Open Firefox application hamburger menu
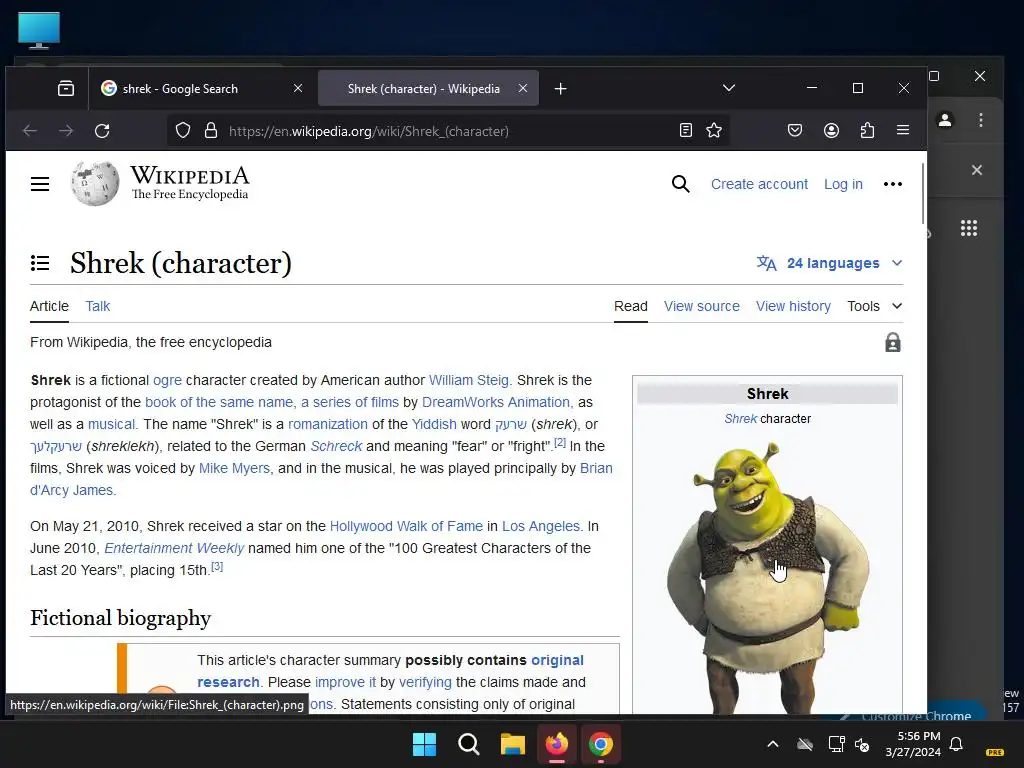Viewport: 1024px width, 768px height. (903, 131)
